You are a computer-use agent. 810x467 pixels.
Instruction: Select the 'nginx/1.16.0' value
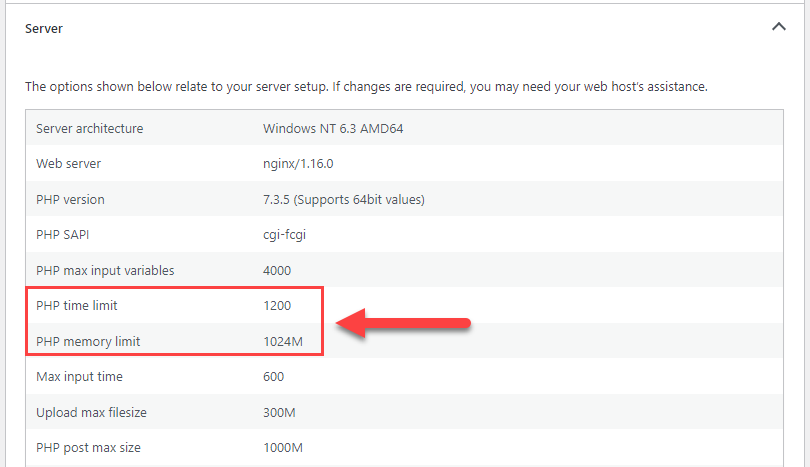tap(298, 163)
